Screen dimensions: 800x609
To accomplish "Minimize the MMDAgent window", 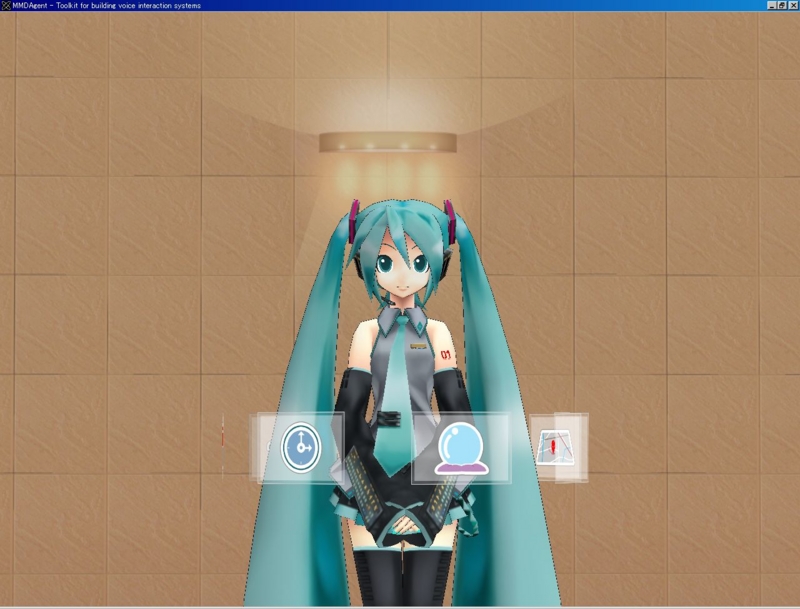I will (772, 5).
